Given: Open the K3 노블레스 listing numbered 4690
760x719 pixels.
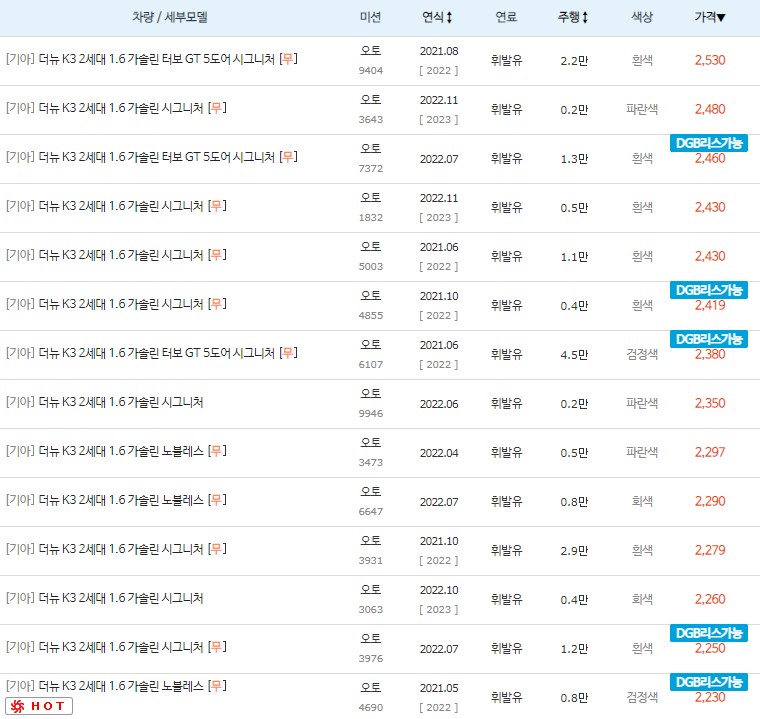Looking at the screenshot, I should [116, 686].
